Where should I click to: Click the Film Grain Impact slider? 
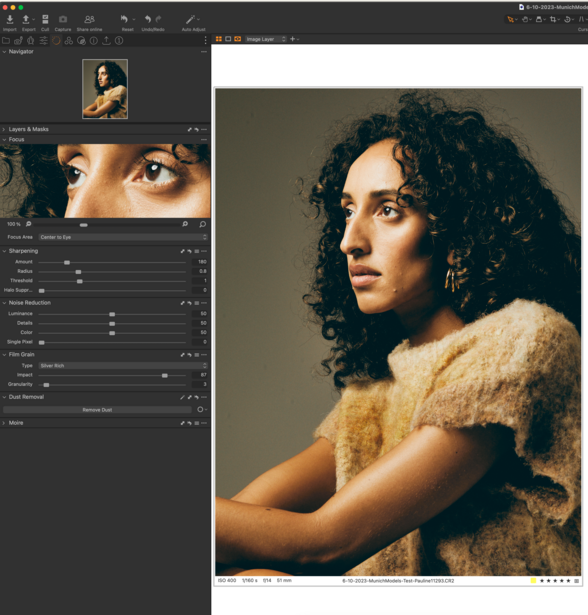pyautogui.click(x=112, y=375)
